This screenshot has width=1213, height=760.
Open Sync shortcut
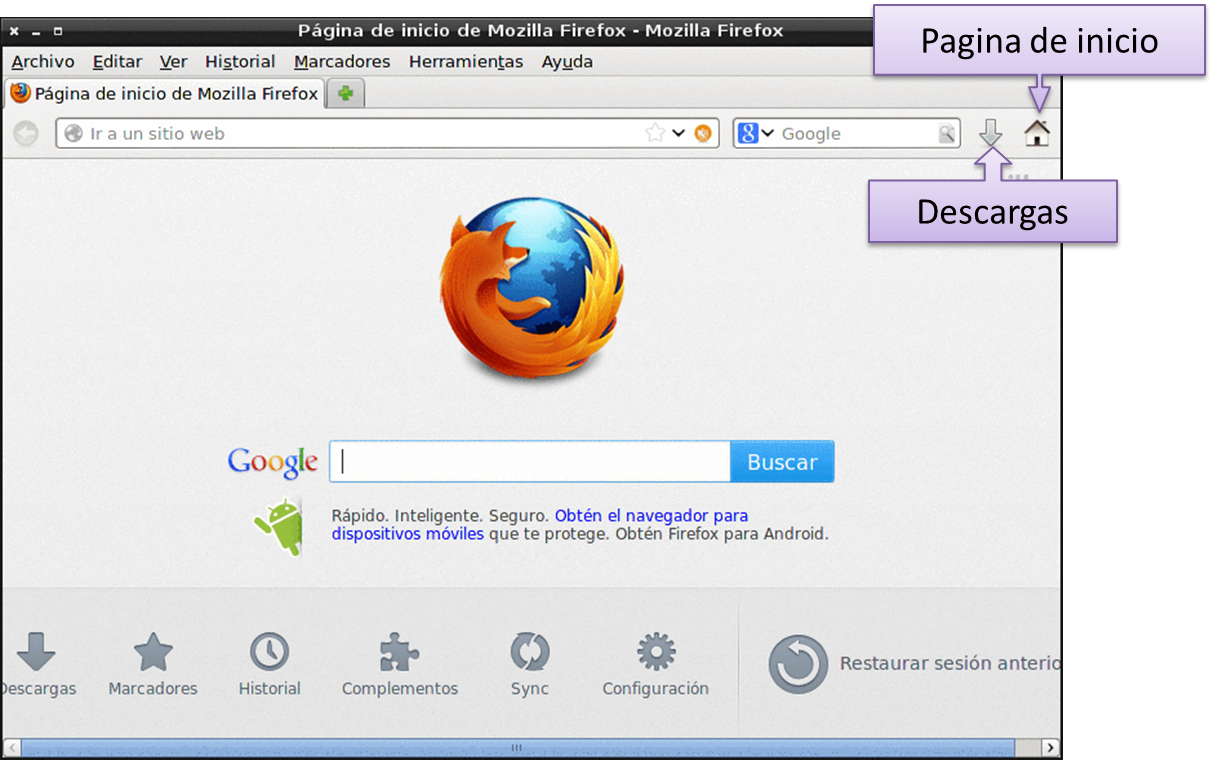530,664
